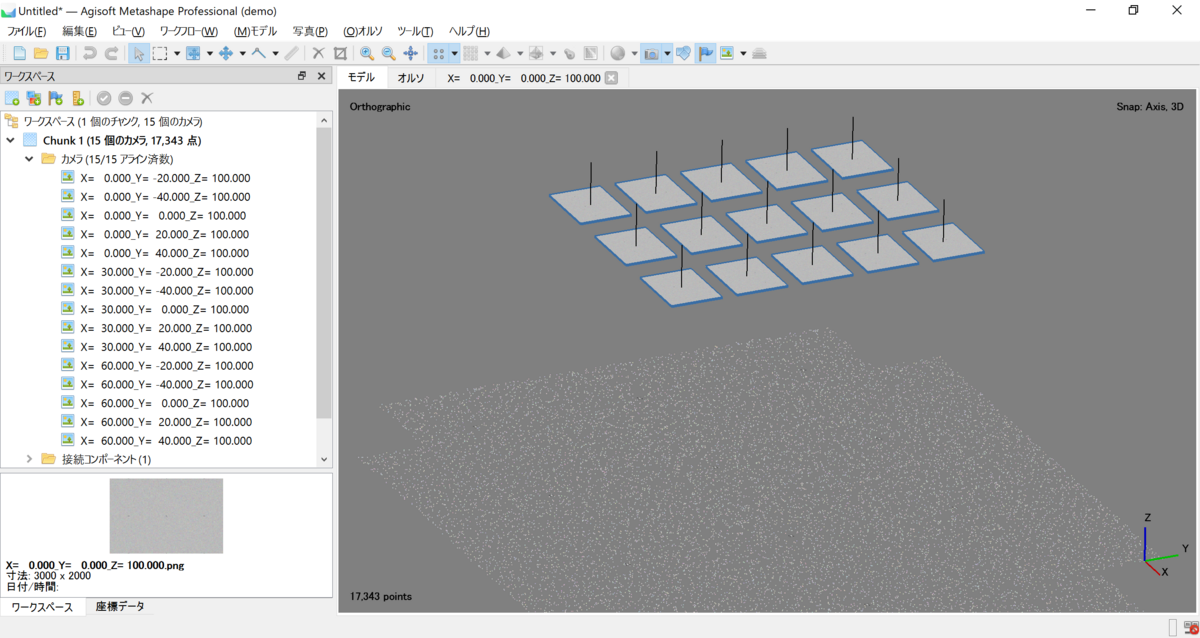Open the ツール(T) menu

pos(415,31)
